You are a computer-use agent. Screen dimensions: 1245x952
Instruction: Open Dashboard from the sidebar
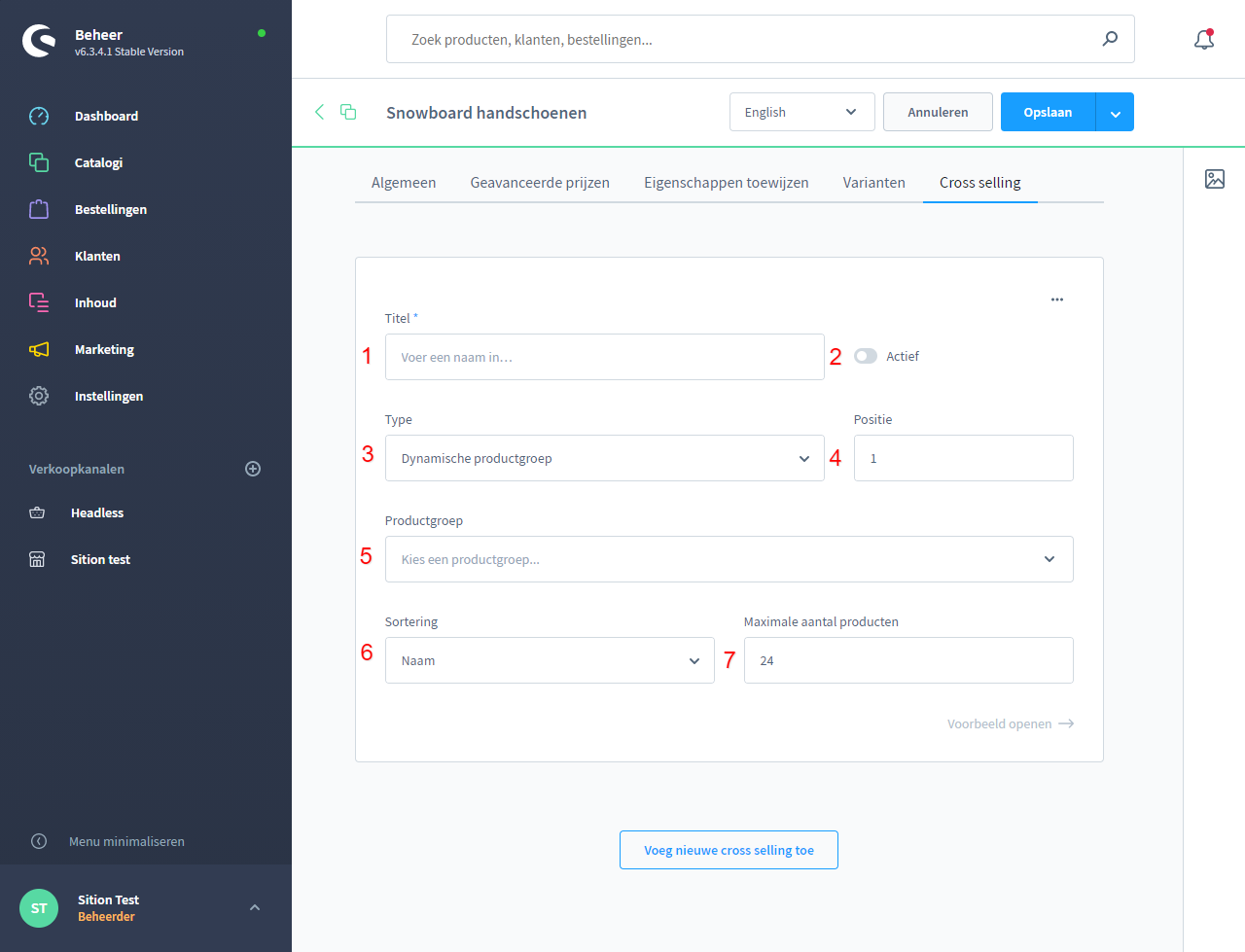[x=106, y=116]
